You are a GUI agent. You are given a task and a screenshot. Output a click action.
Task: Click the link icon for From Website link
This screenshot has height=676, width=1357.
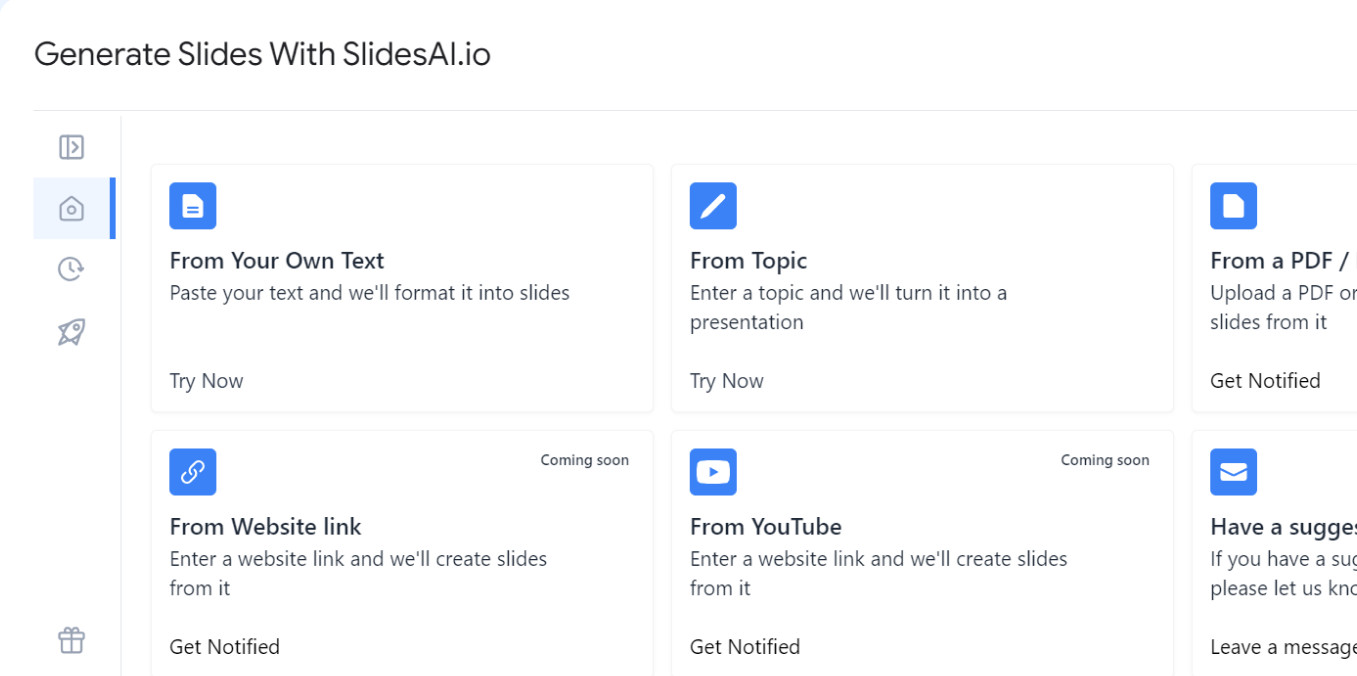coord(193,472)
